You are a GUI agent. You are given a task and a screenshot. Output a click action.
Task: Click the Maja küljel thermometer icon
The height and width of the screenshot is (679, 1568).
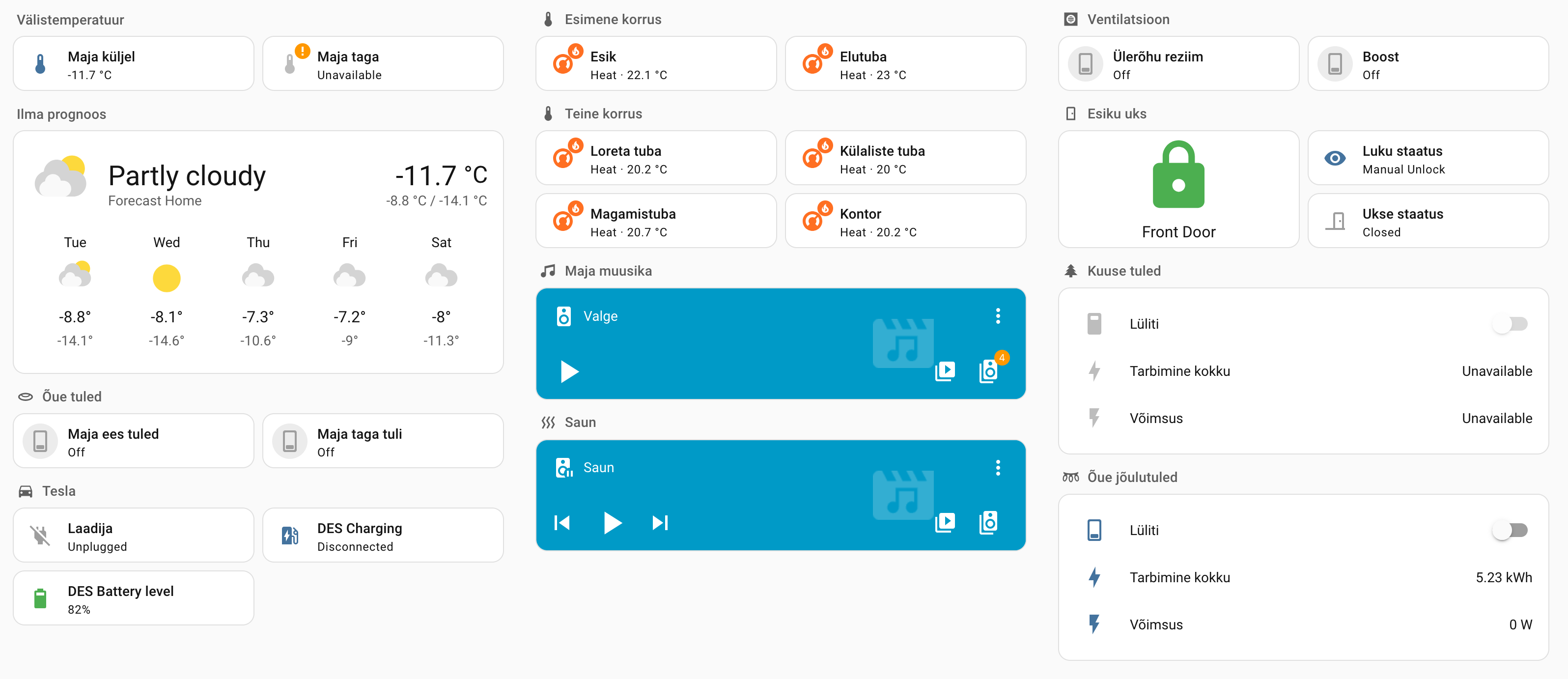click(40, 64)
